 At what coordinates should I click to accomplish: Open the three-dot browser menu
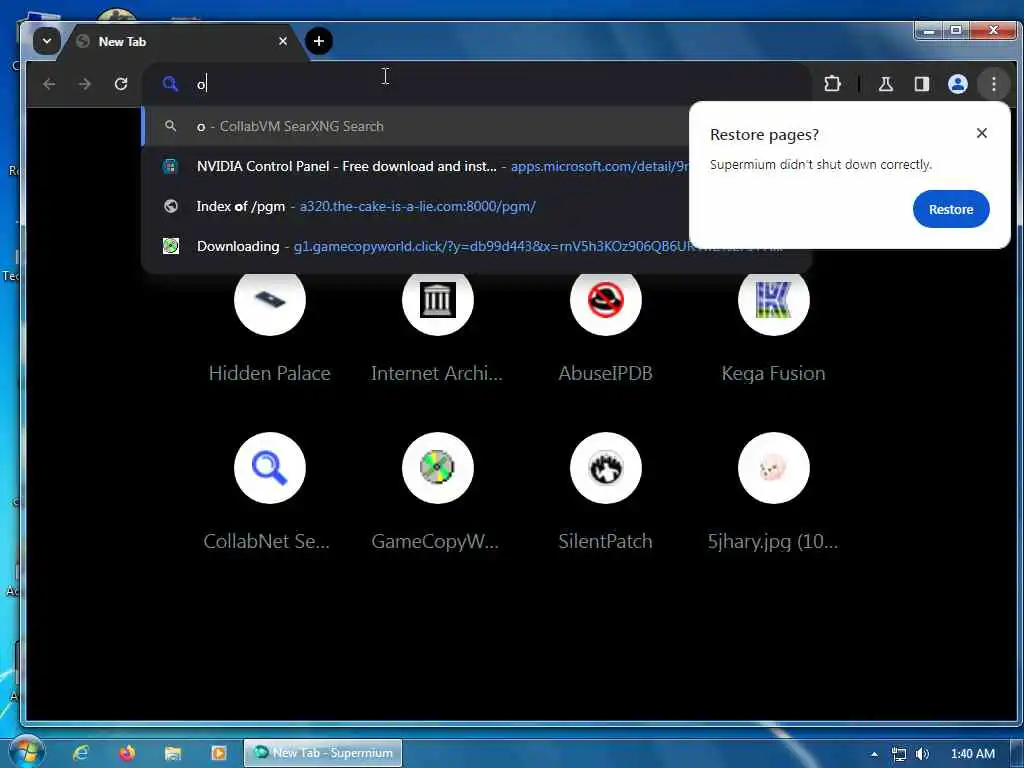(x=993, y=84)
